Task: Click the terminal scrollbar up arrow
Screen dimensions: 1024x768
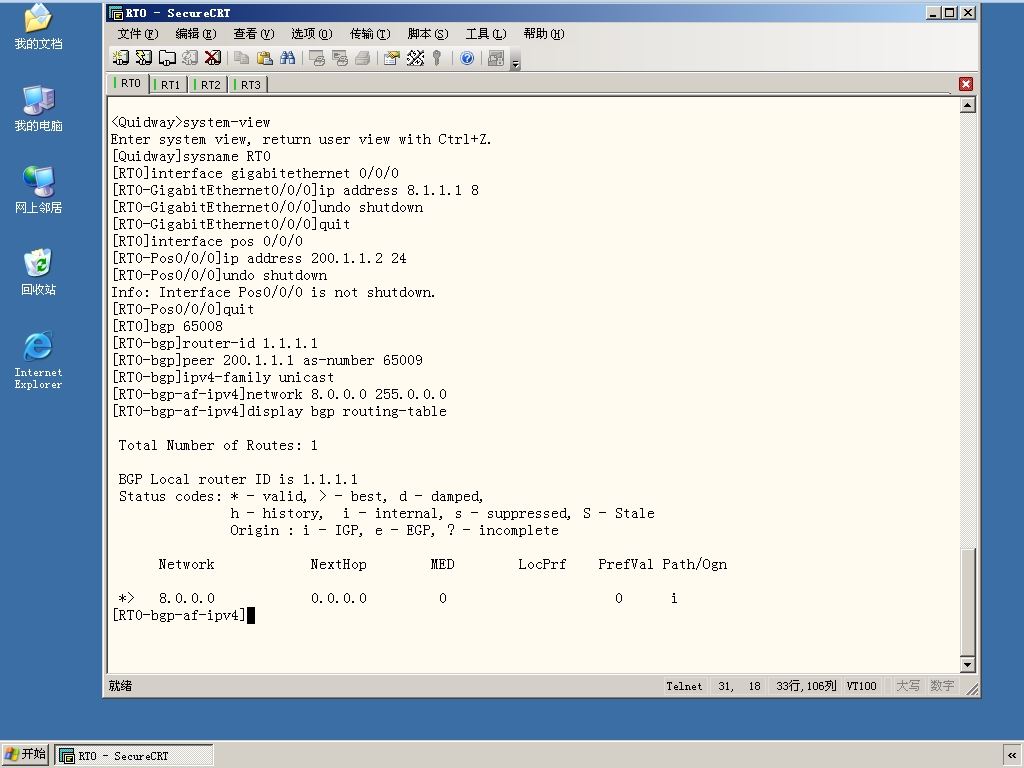Action: (x=968, y=105)
